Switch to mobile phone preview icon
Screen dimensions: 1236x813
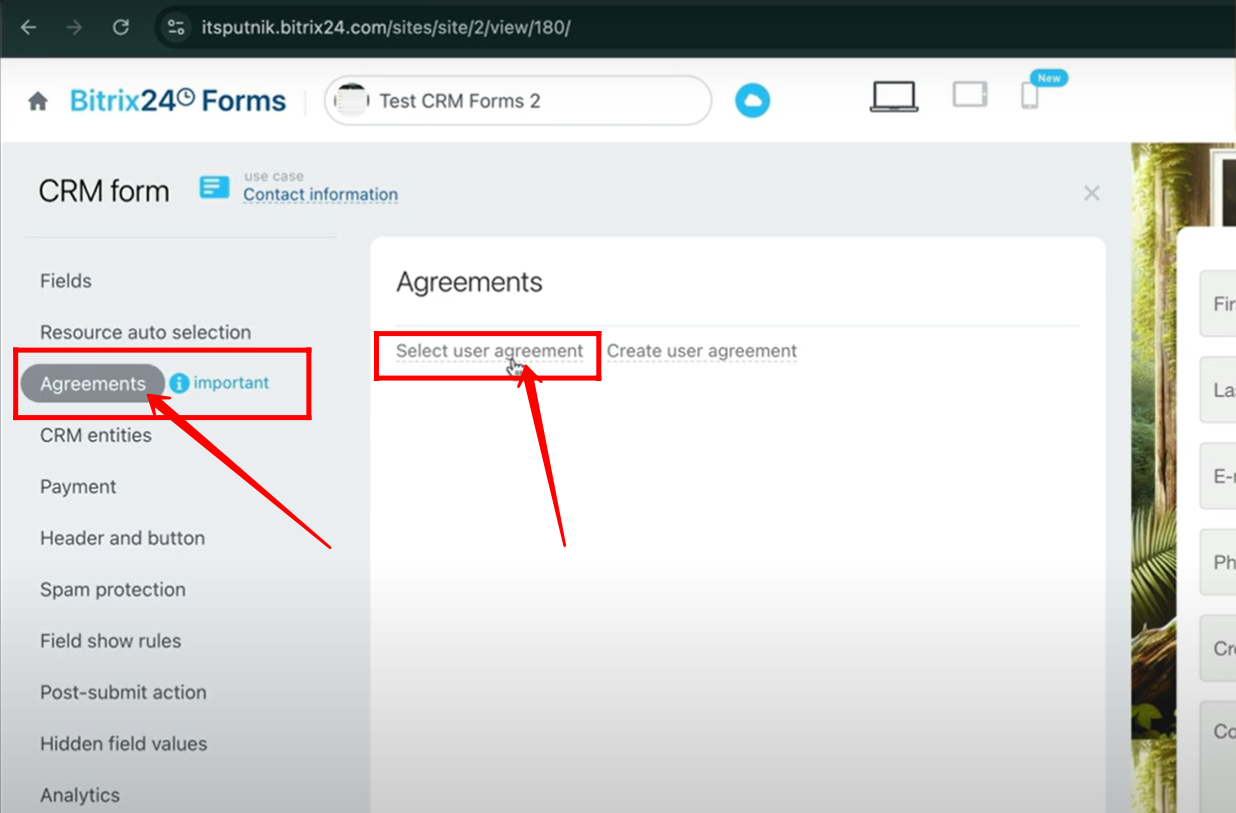[x=1030, y=96]
